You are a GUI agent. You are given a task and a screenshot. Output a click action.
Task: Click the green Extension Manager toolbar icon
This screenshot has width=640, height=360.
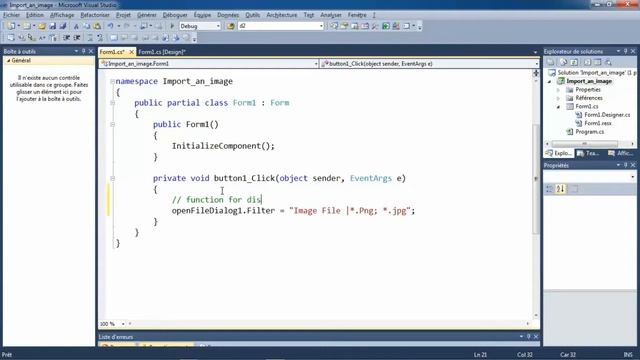386,26
